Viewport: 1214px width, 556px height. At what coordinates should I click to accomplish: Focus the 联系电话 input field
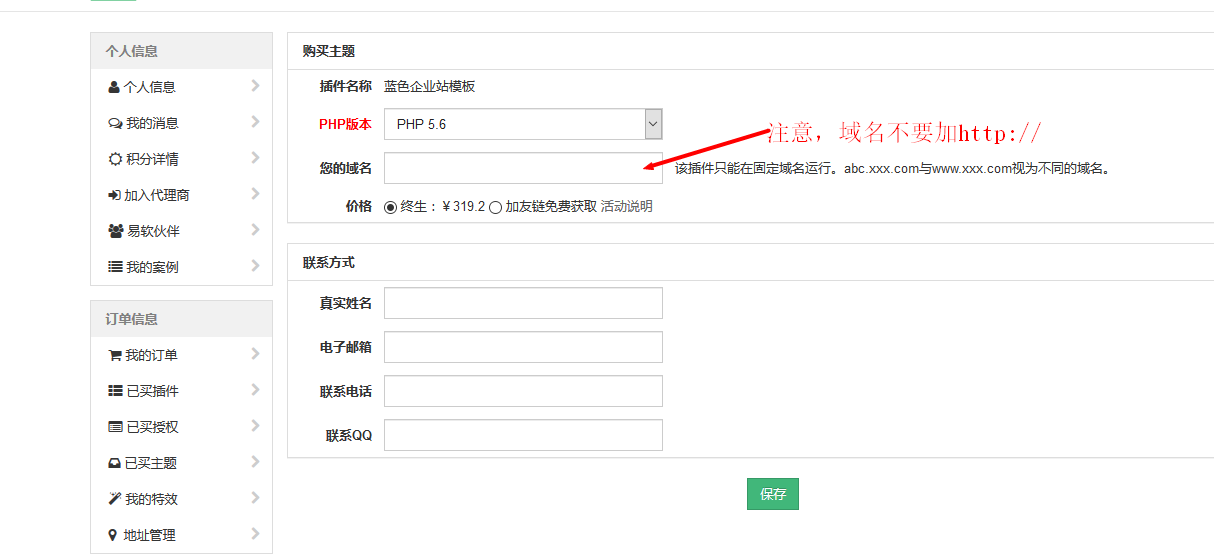point(523,391)
